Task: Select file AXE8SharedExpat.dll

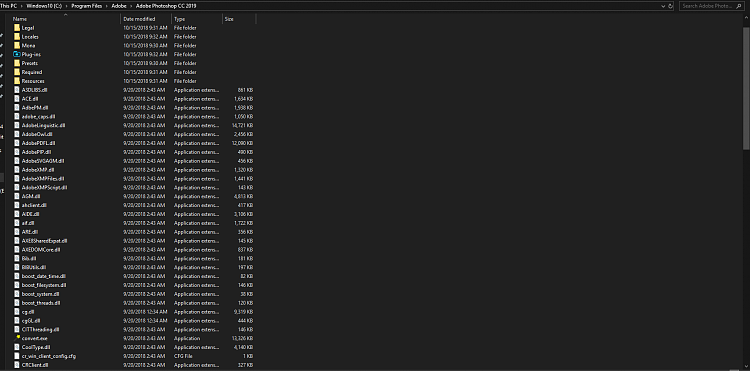Action: [44, 240]
